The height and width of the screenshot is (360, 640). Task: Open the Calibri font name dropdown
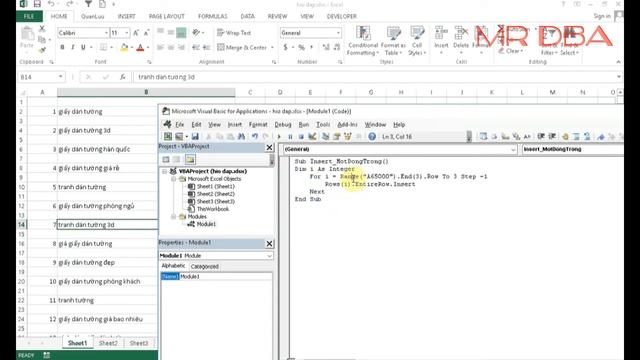coord(106,33)
